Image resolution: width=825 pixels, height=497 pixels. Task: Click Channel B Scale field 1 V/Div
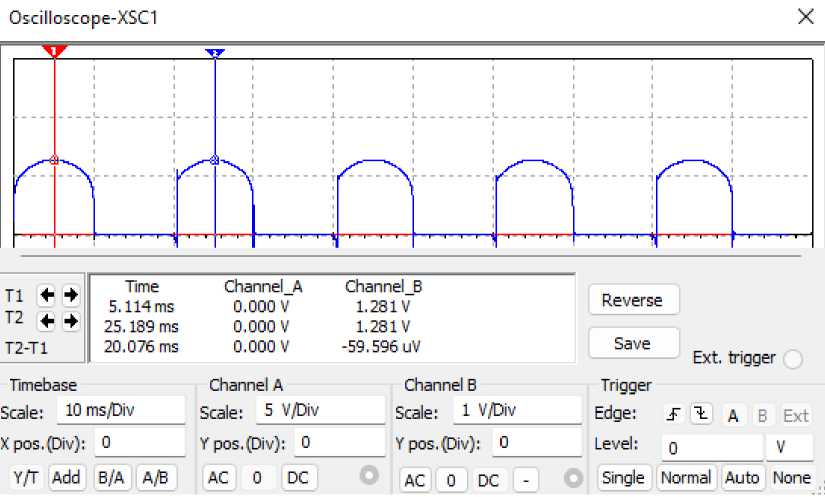tap(518, 410)
